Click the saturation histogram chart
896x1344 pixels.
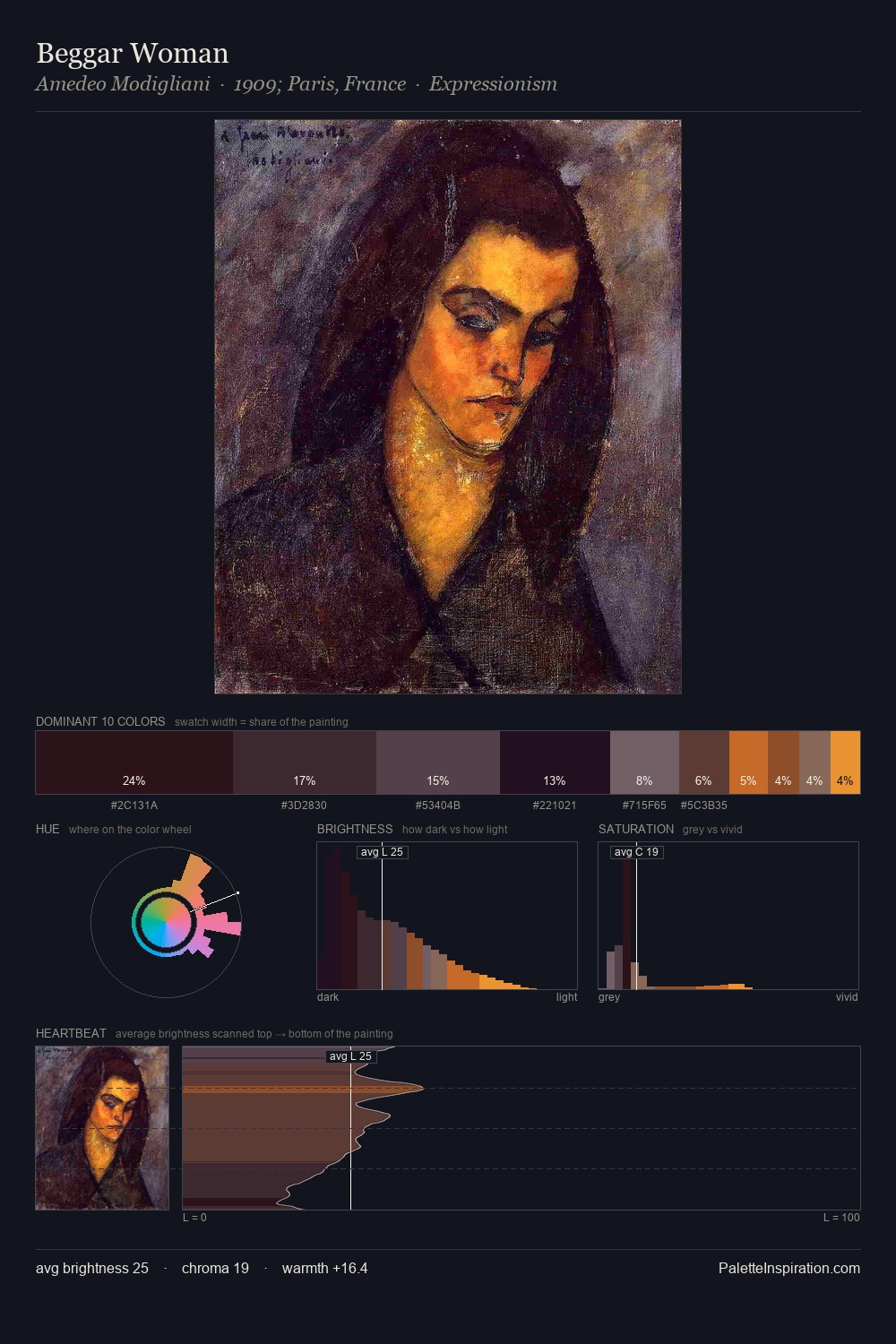[x=728, y=916]
